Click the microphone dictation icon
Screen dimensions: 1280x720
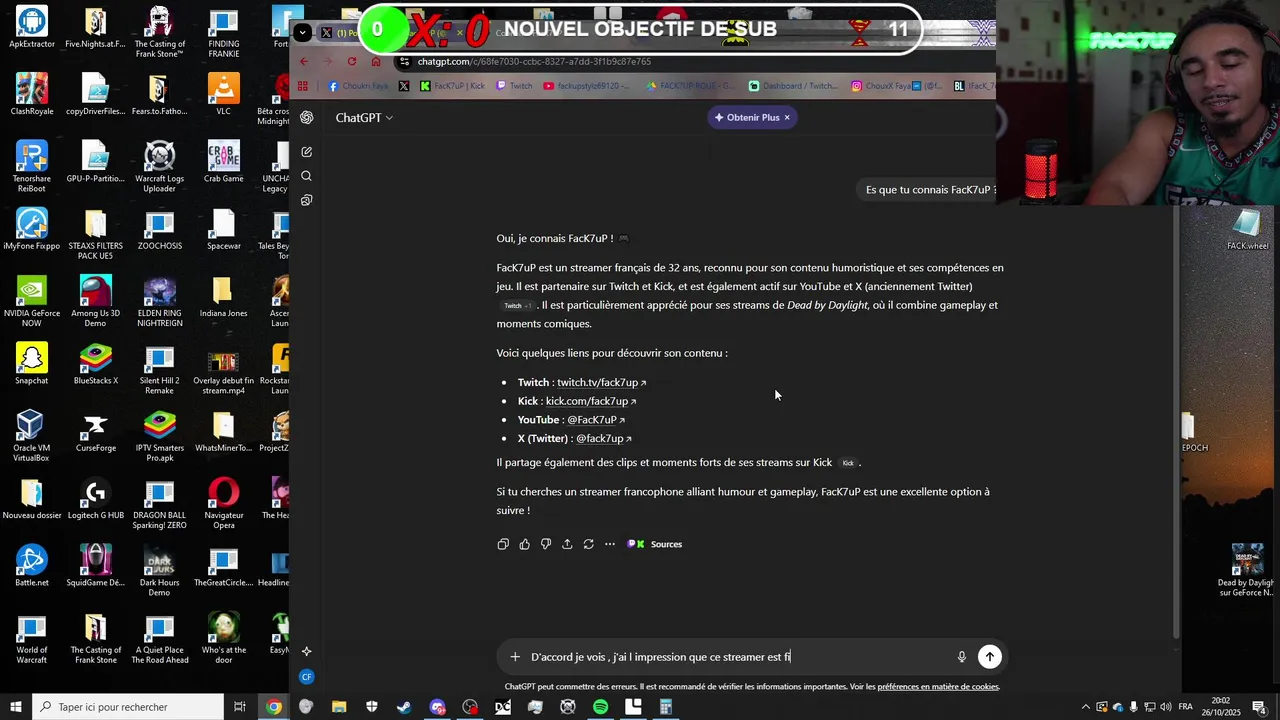[962, 657]
